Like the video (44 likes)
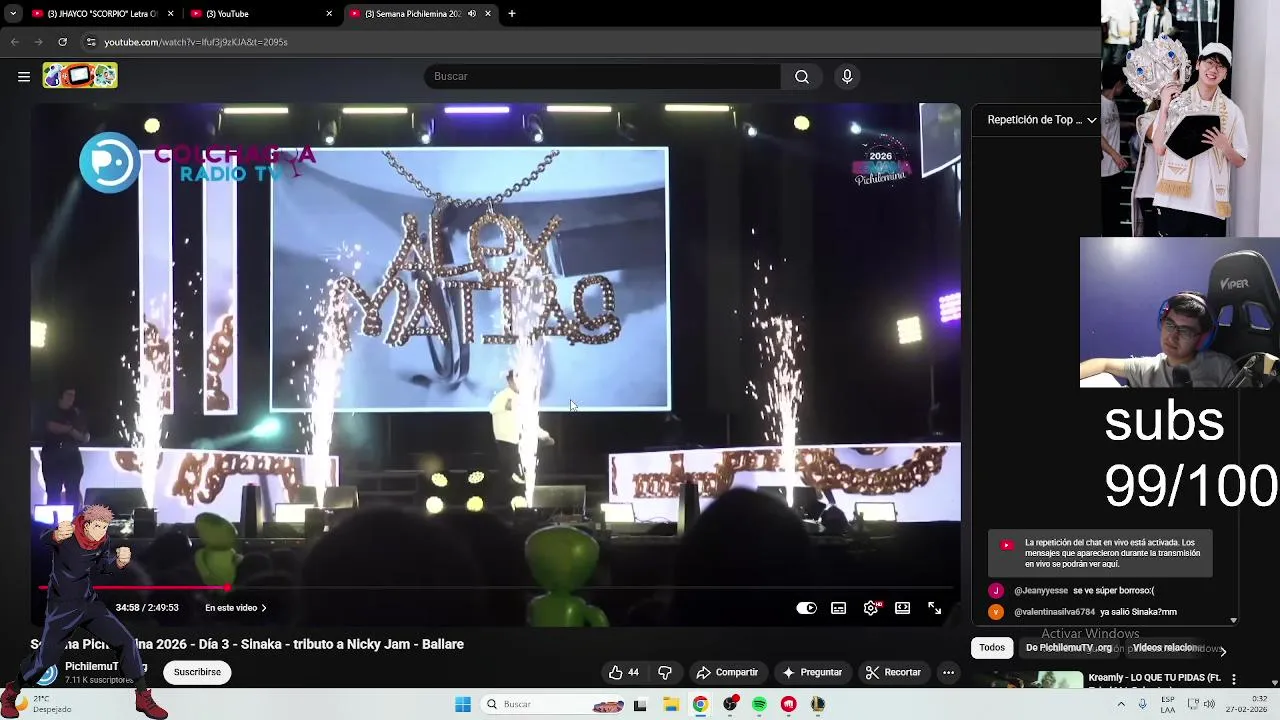The width and height of the screenshot is (1280, 720). (x=624, y=672)
